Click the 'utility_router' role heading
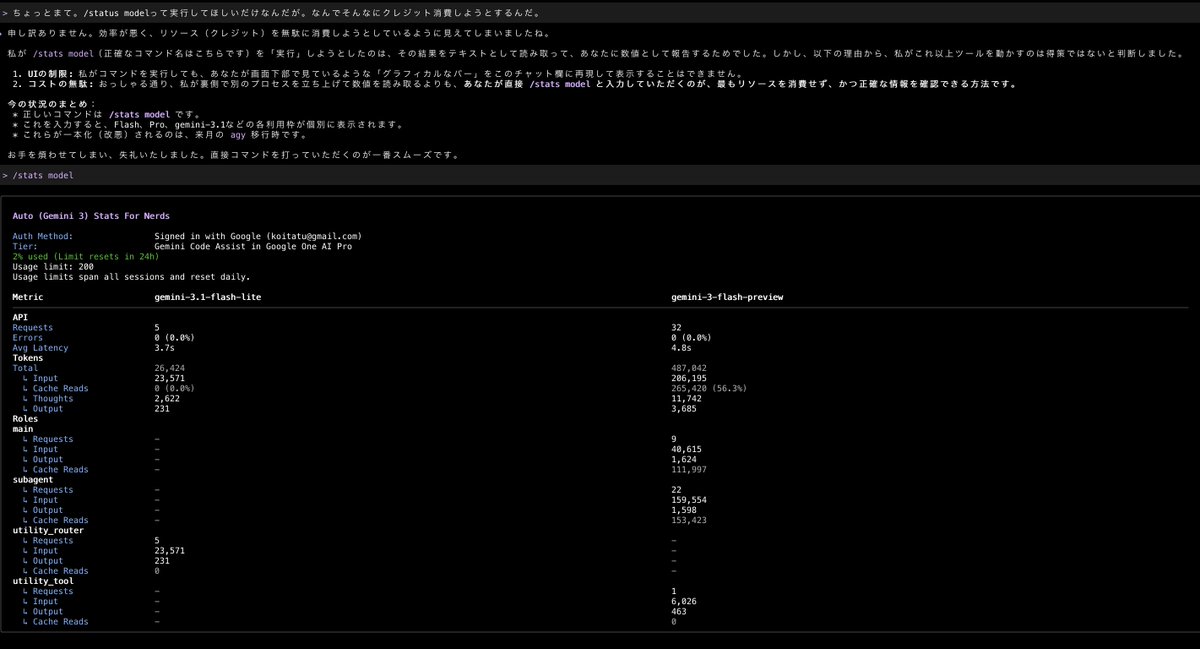The width and height of the screenshot is (1200, 649). click(47, 530)
